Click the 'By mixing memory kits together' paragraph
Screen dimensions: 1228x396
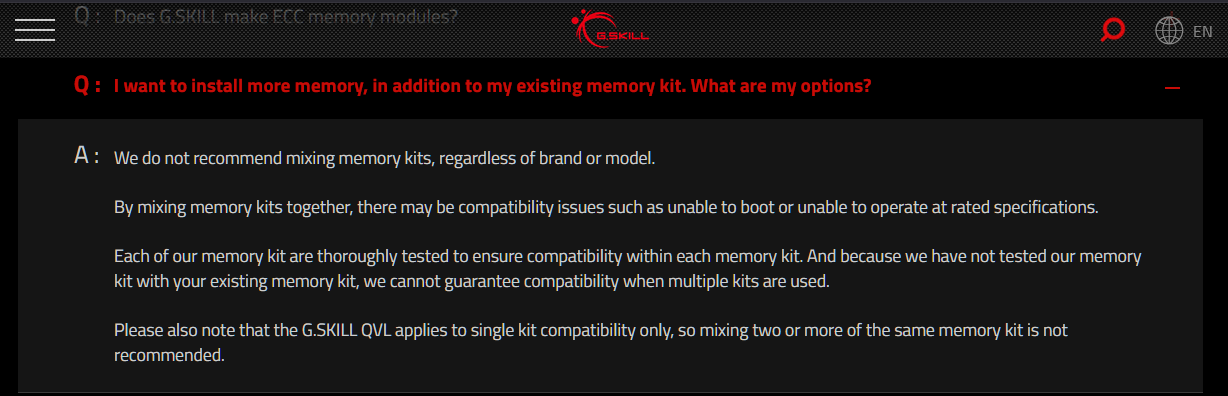click(606, 208)
